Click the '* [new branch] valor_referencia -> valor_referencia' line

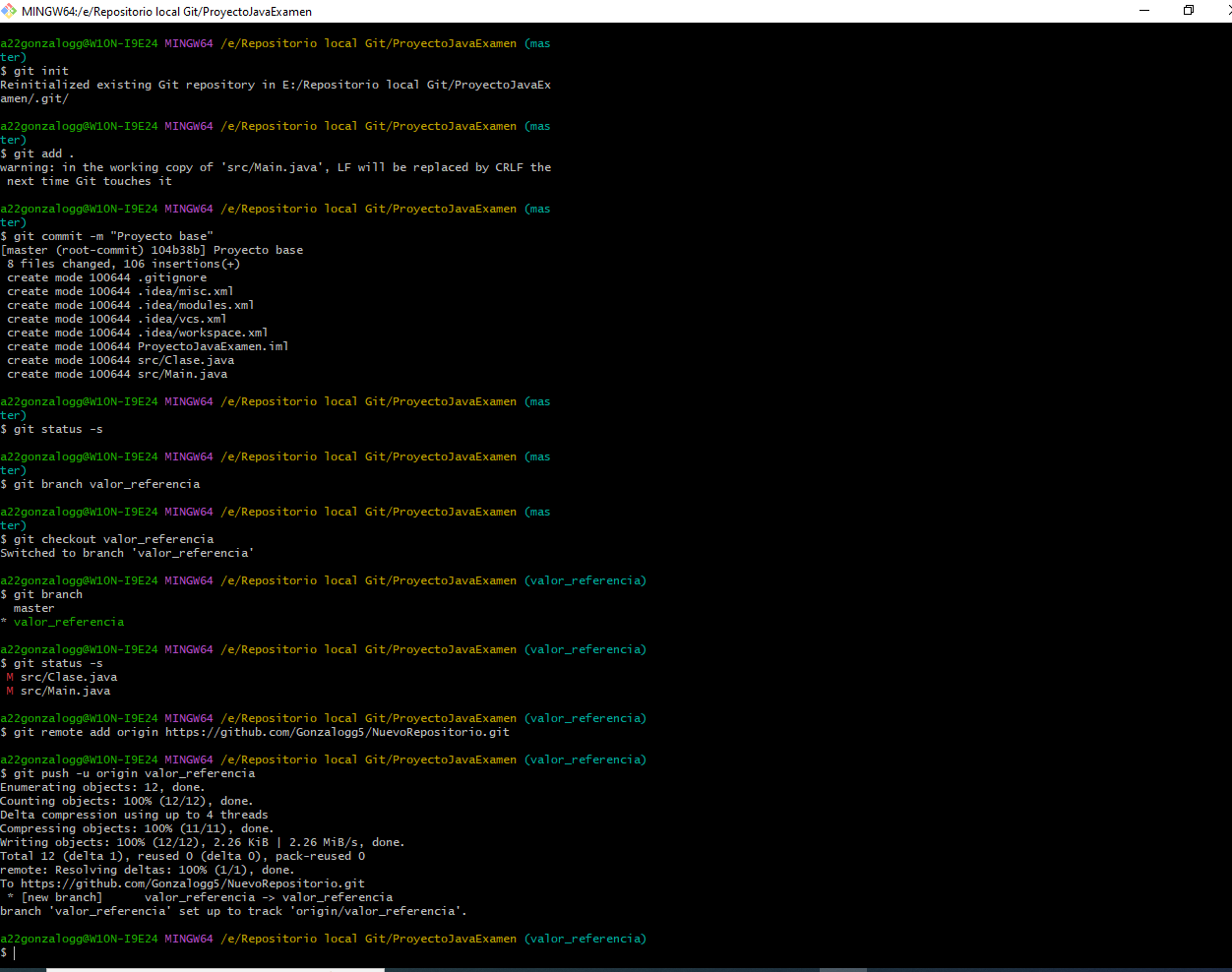pos(200,897)
